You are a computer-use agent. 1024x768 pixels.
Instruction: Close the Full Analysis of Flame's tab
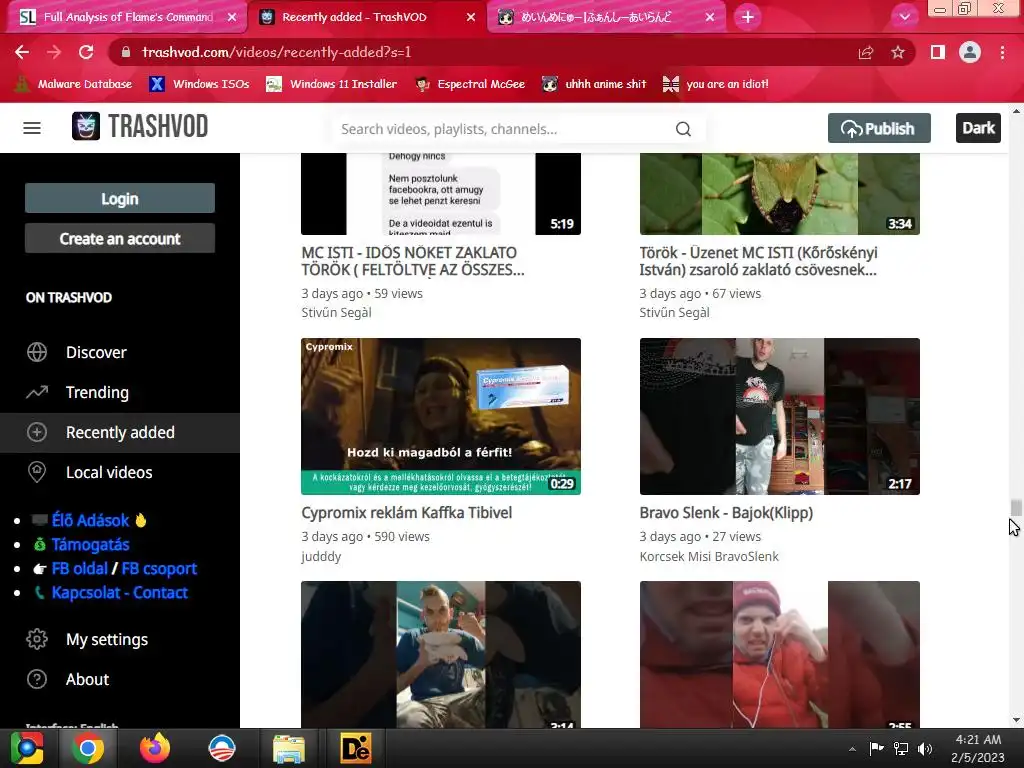(x=232, y=17)
